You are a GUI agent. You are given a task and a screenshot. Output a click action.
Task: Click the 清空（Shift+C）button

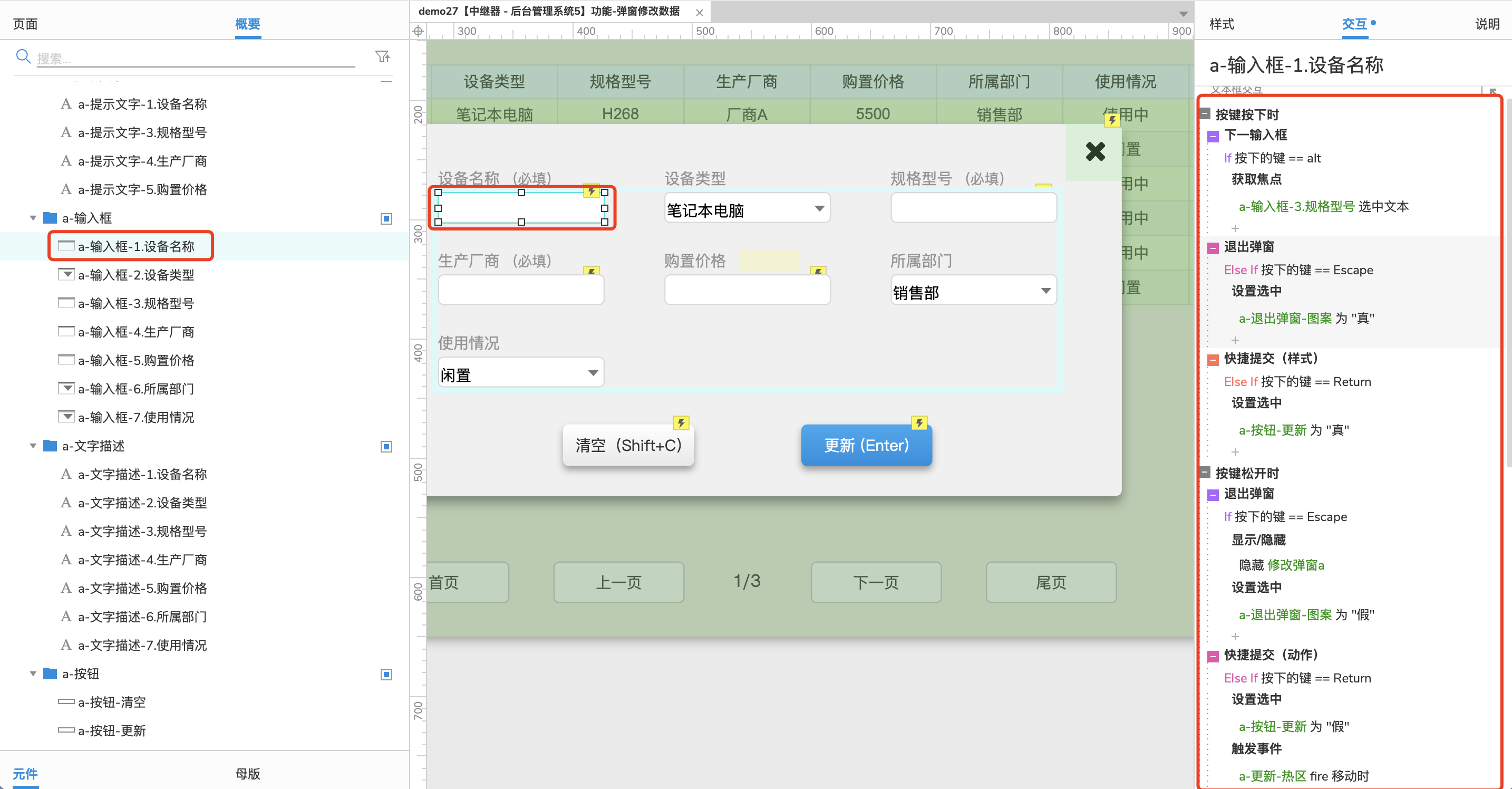pyautogui.click(x=628, y=445)
